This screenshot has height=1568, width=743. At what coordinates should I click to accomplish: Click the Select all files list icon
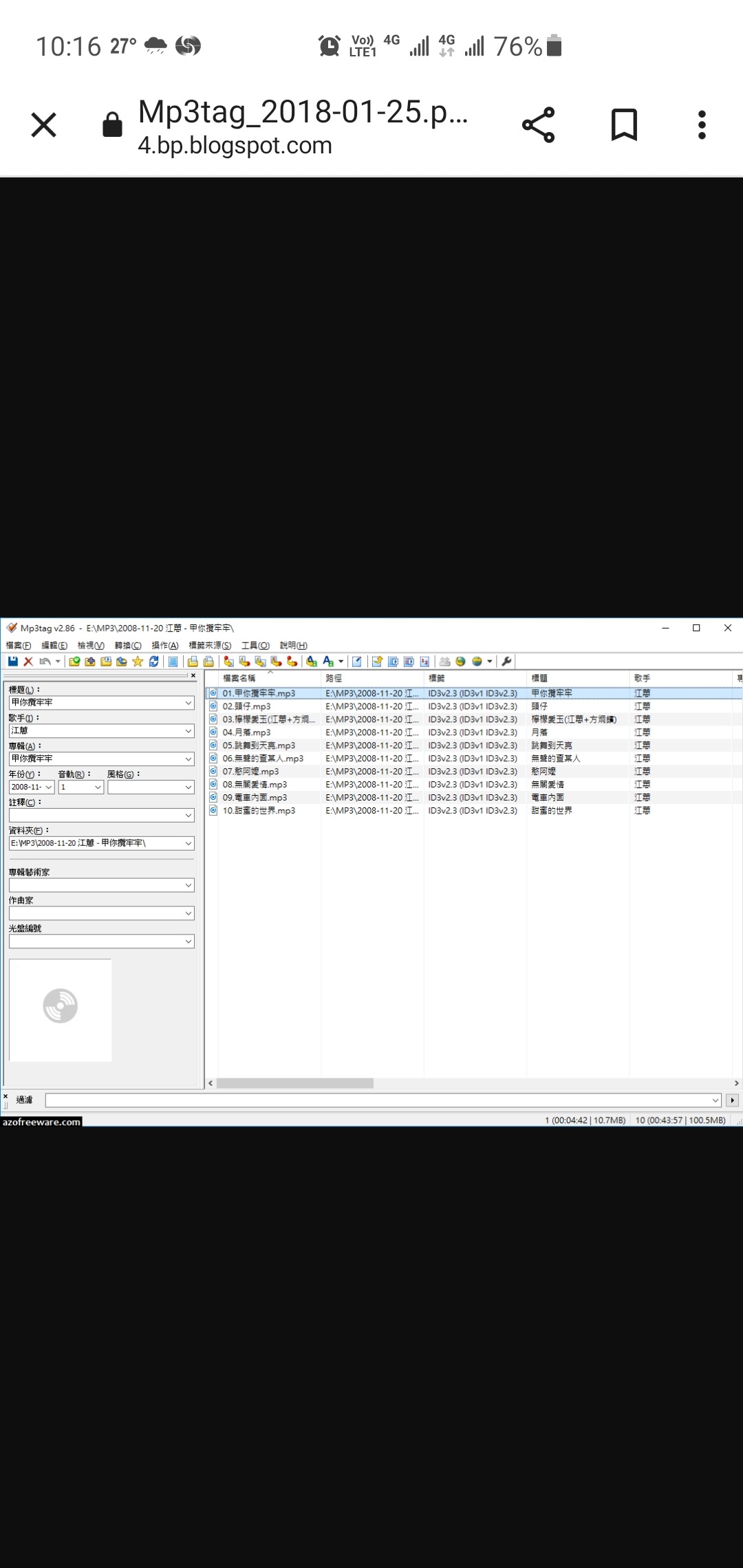tap(173, 662)
